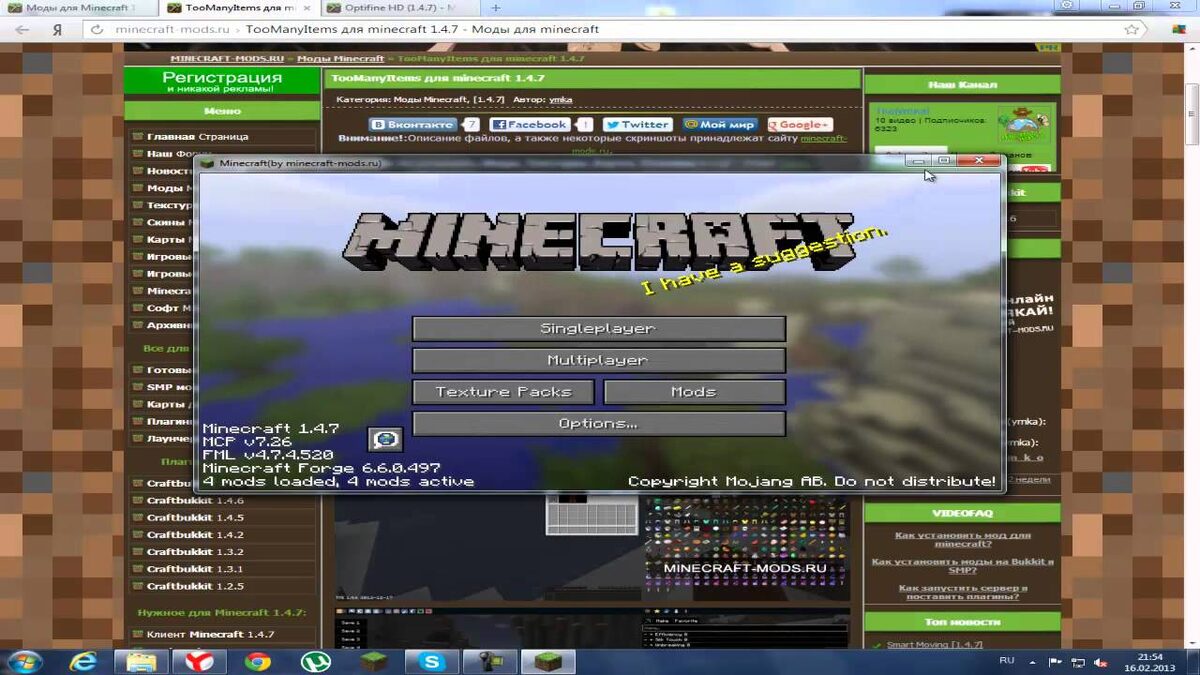
Task: Open 'Текстуры' item in site menu
Action: coord(170,205)
